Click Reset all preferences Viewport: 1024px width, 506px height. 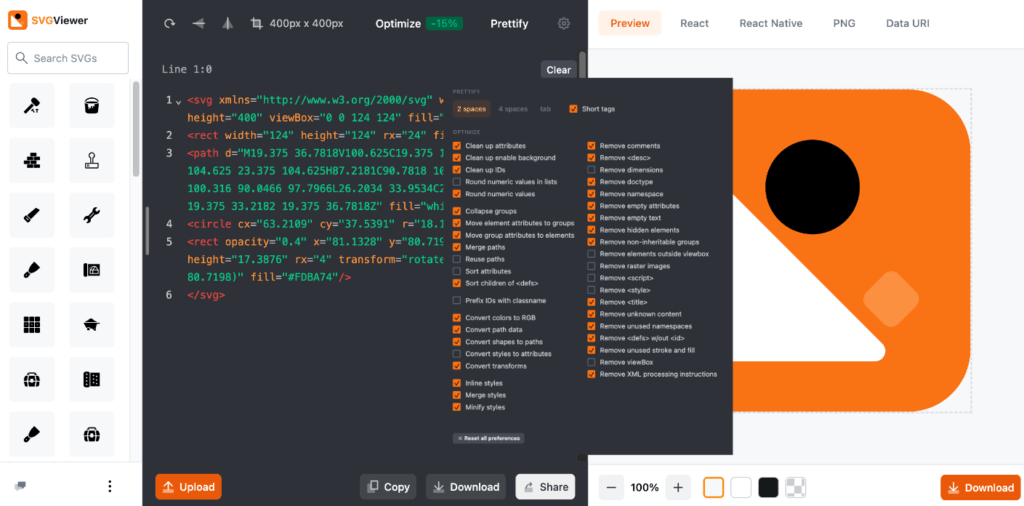click(x=488, y=438)
